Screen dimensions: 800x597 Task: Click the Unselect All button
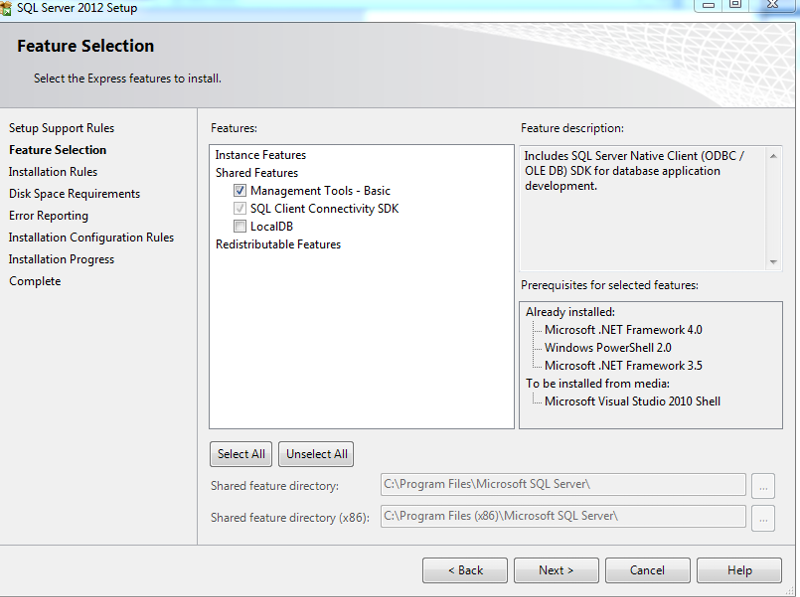coord(316,454)
